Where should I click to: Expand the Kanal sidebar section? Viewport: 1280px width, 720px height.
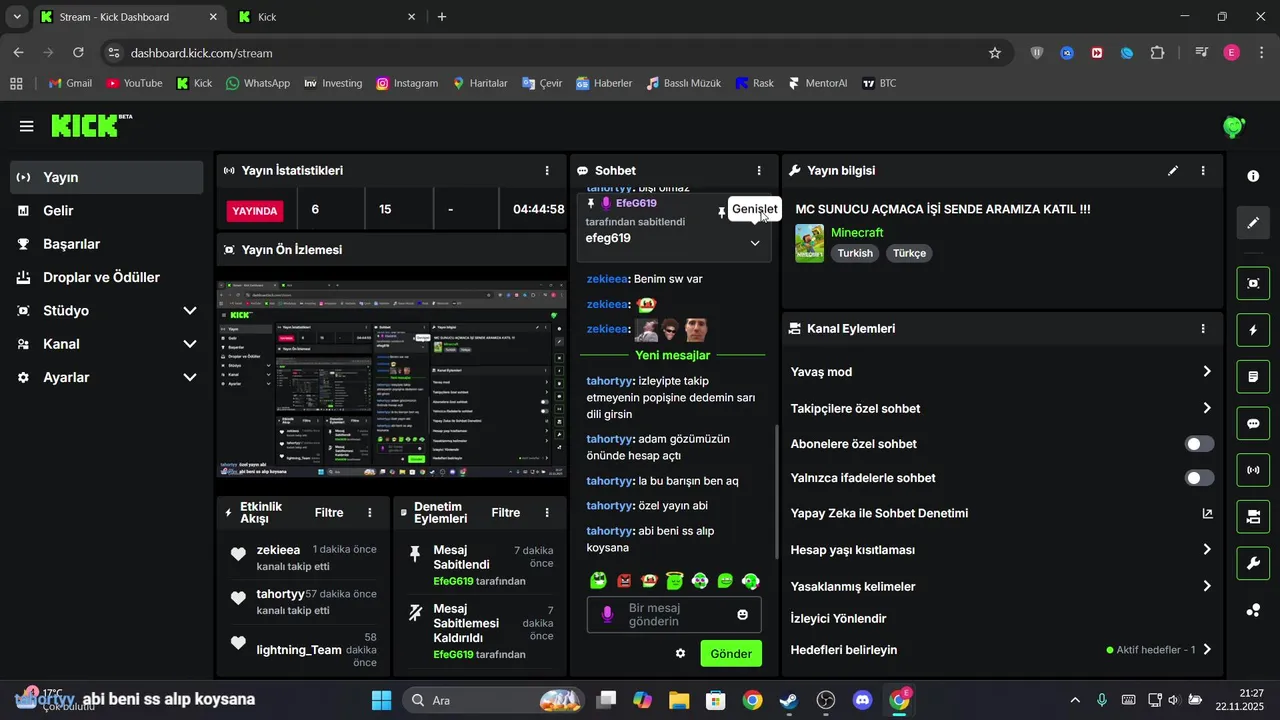pos(190,344)
